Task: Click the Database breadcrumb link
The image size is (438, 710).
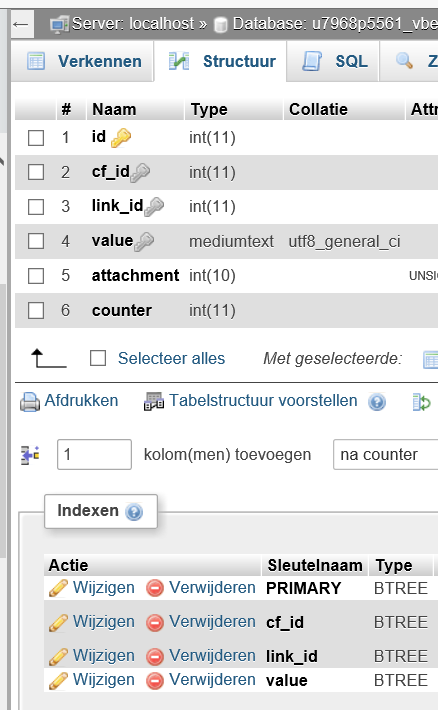Action: 334,24
